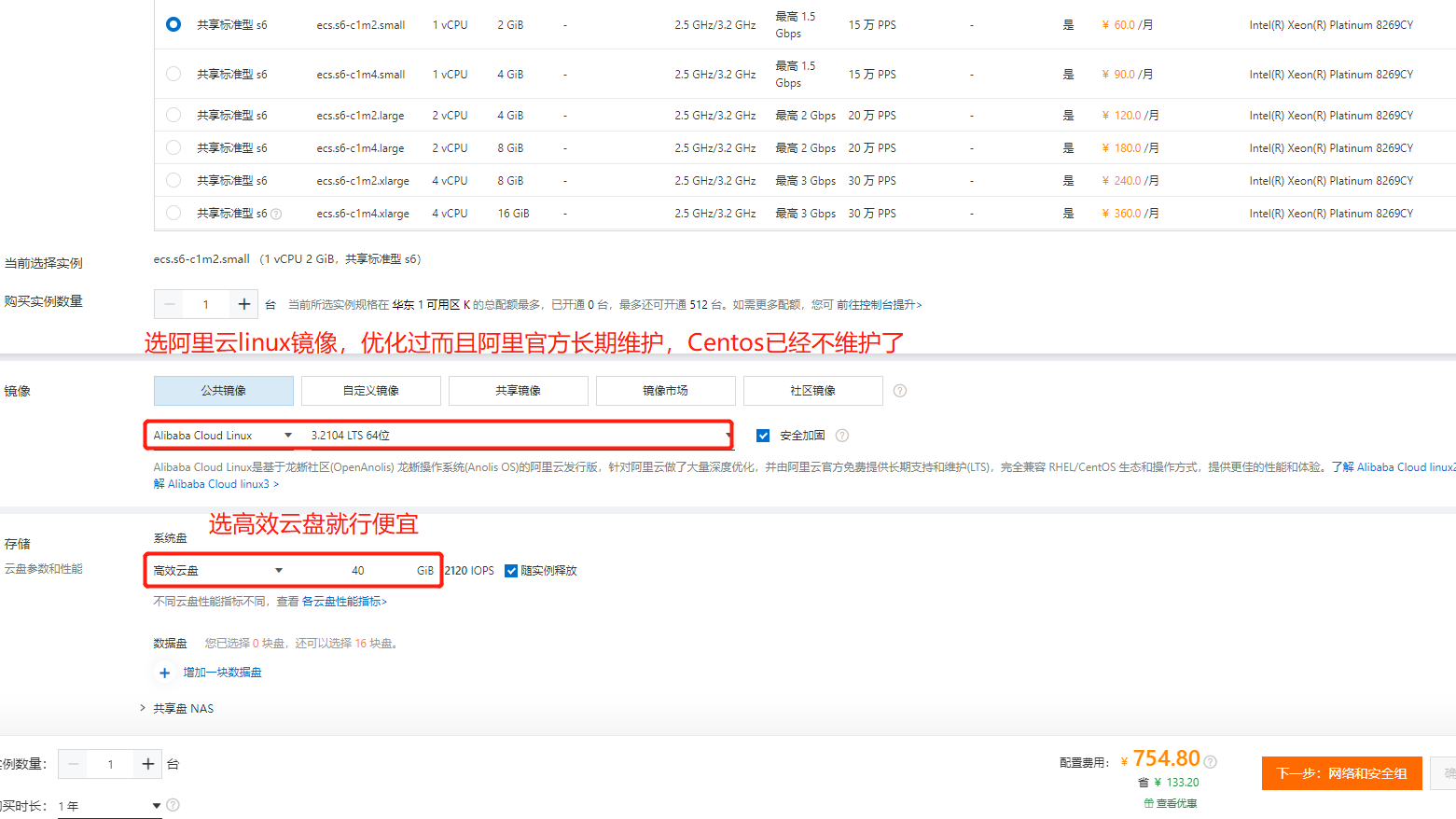Select the ecs.s6-c1m2.xlarge instance radio button
Image resolution: width=1456 pixels, height=819 pixels.
(173, 180)
